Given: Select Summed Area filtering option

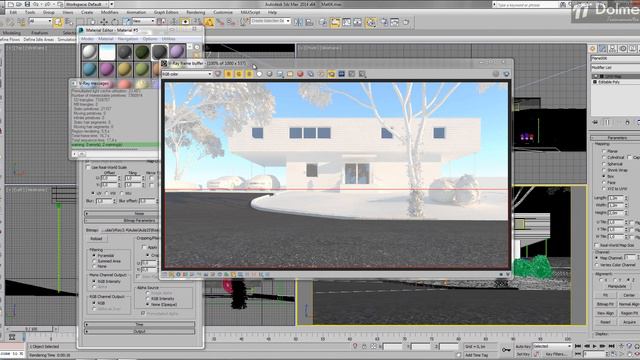Looking at the screenshot, I should [x=94, y=261].
